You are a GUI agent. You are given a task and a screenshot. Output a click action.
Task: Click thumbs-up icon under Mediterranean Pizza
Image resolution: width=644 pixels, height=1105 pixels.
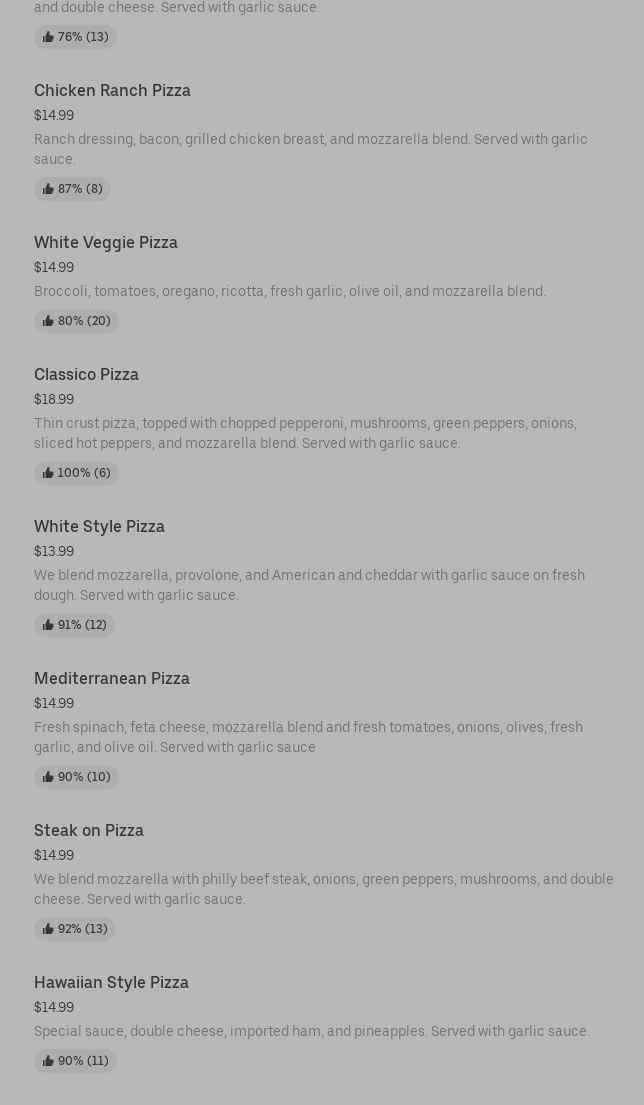pyautogui.click(x=48, y=777)
